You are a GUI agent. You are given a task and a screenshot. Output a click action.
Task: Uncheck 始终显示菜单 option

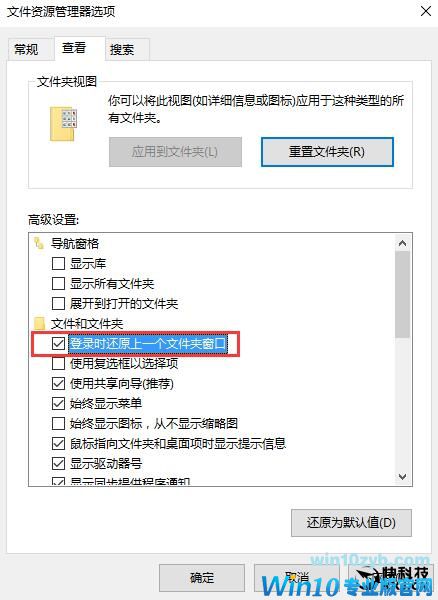pos(58,403)
